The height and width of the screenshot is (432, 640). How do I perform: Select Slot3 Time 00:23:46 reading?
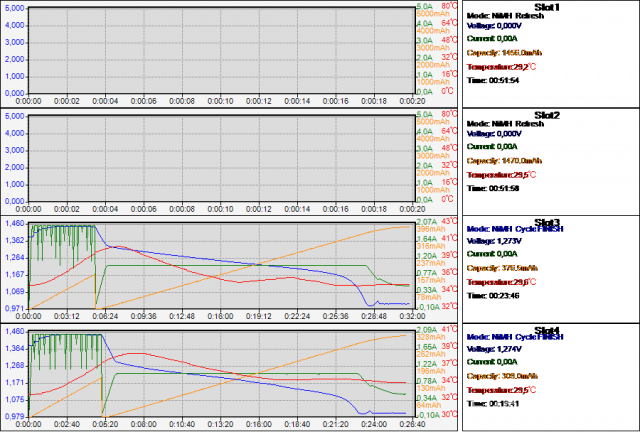click(x=493, y=296)
